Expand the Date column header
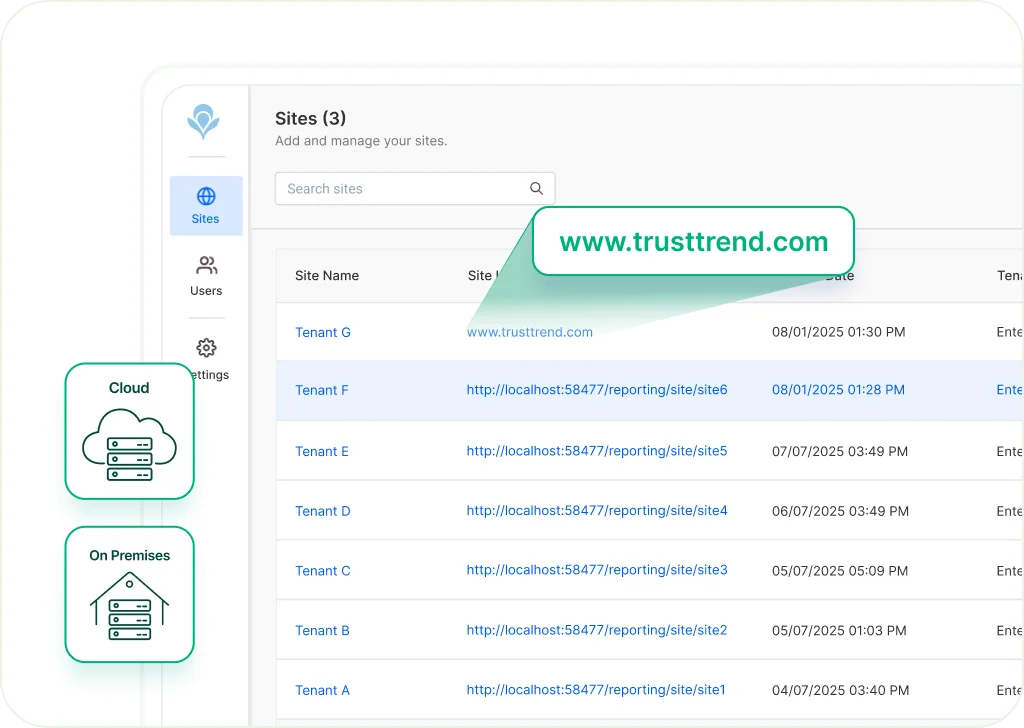 (x=840, y=275)
